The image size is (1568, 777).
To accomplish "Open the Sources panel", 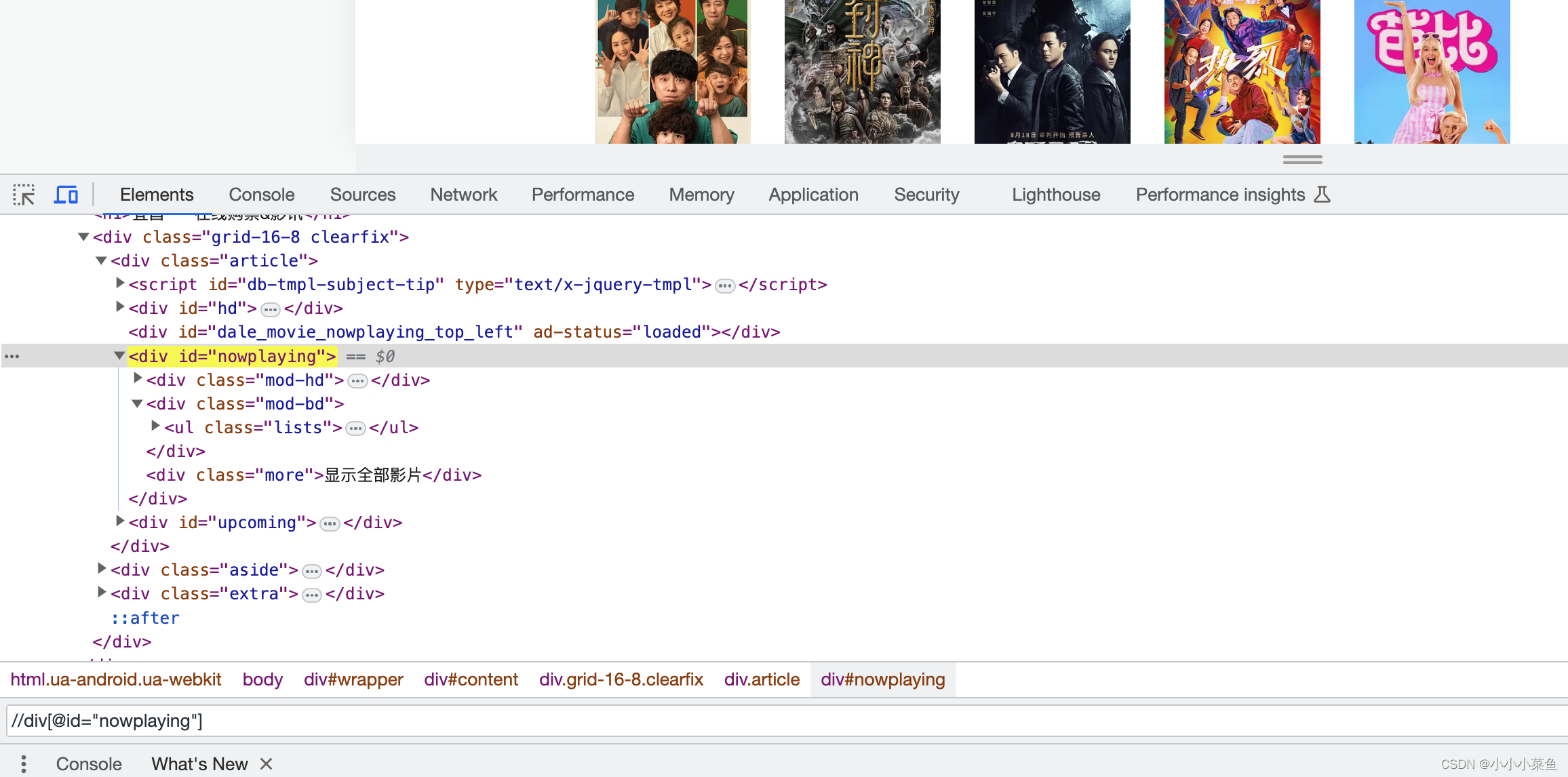I will point(361,194).
